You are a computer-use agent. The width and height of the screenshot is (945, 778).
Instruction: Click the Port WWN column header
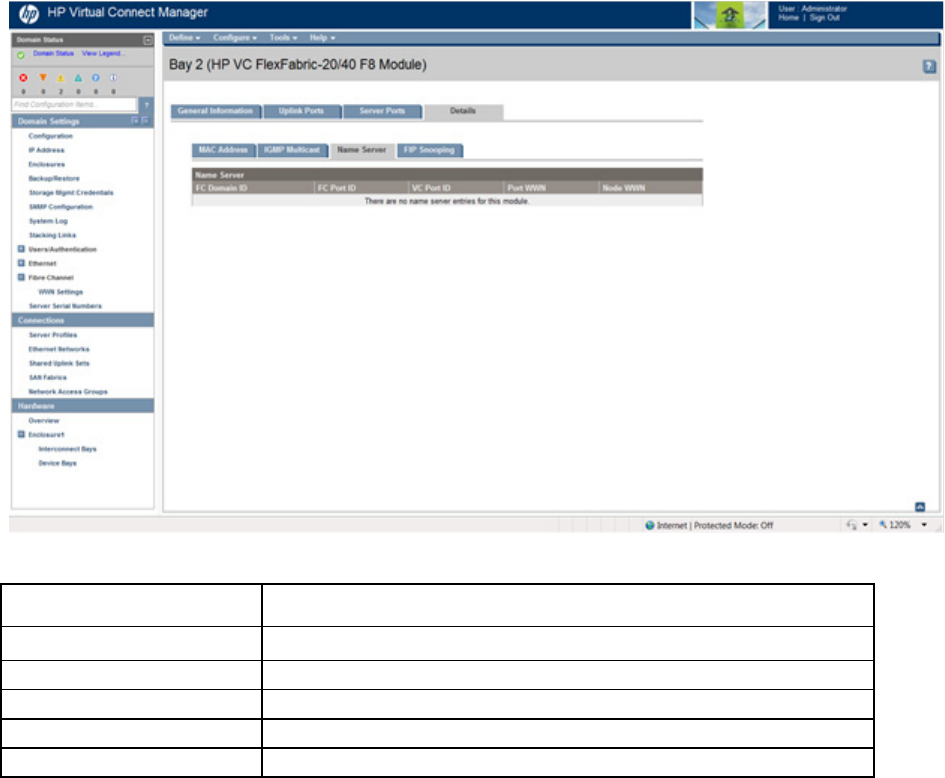(x=551, y=188)
